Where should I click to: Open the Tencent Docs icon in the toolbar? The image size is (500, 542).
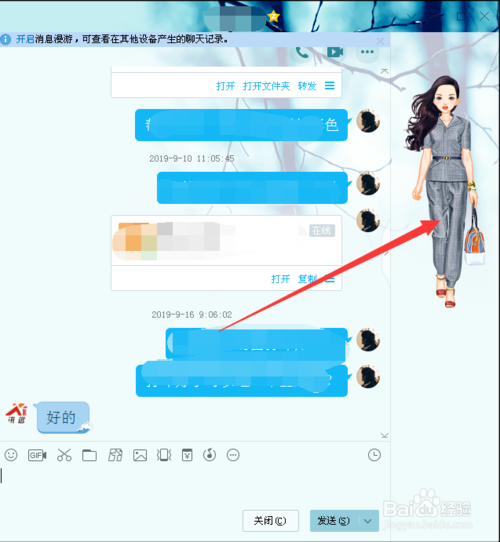coord(115,455)
